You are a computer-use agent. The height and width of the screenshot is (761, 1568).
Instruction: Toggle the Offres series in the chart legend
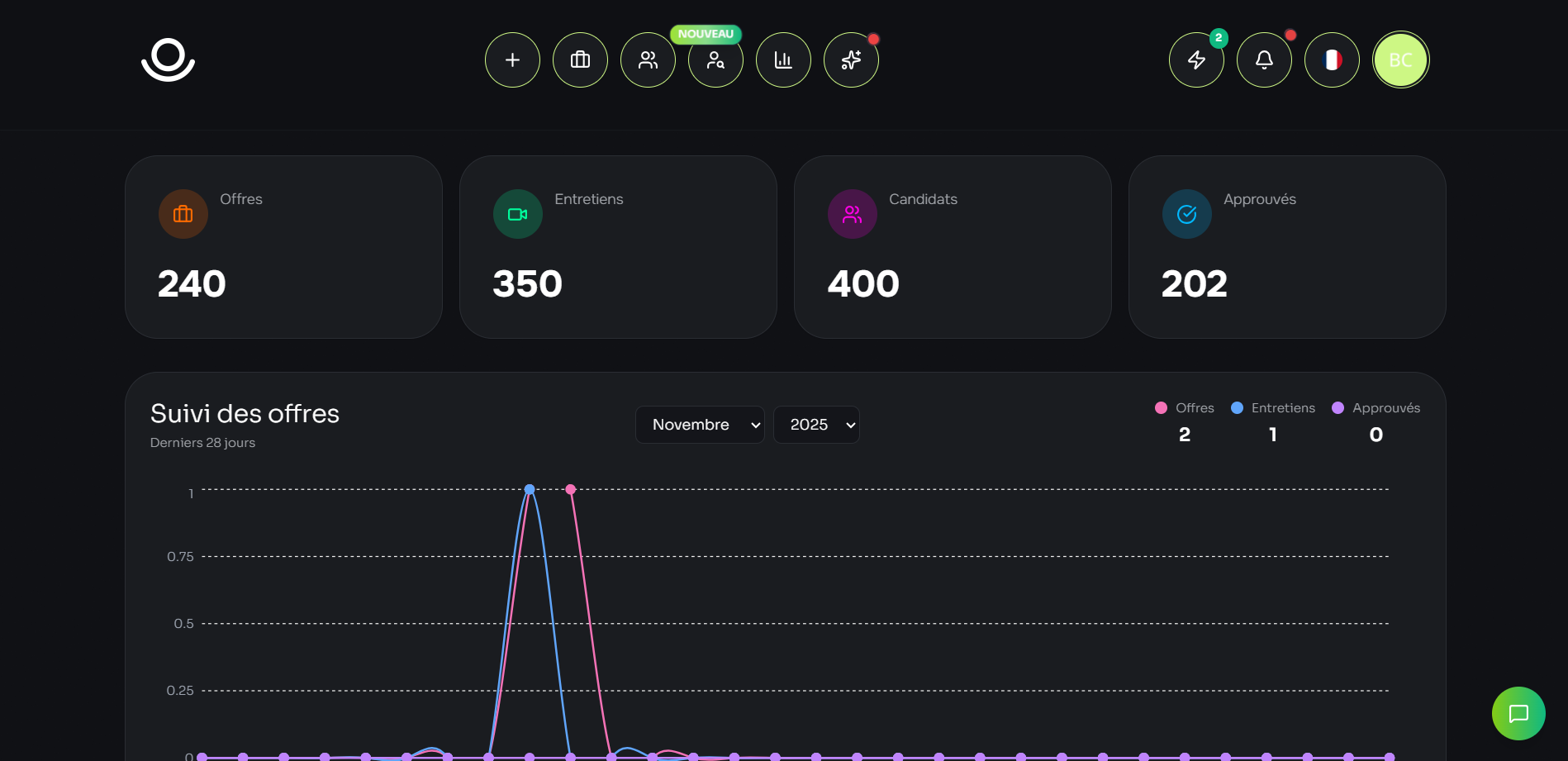pyautogui.click(x=1186, y=407)
